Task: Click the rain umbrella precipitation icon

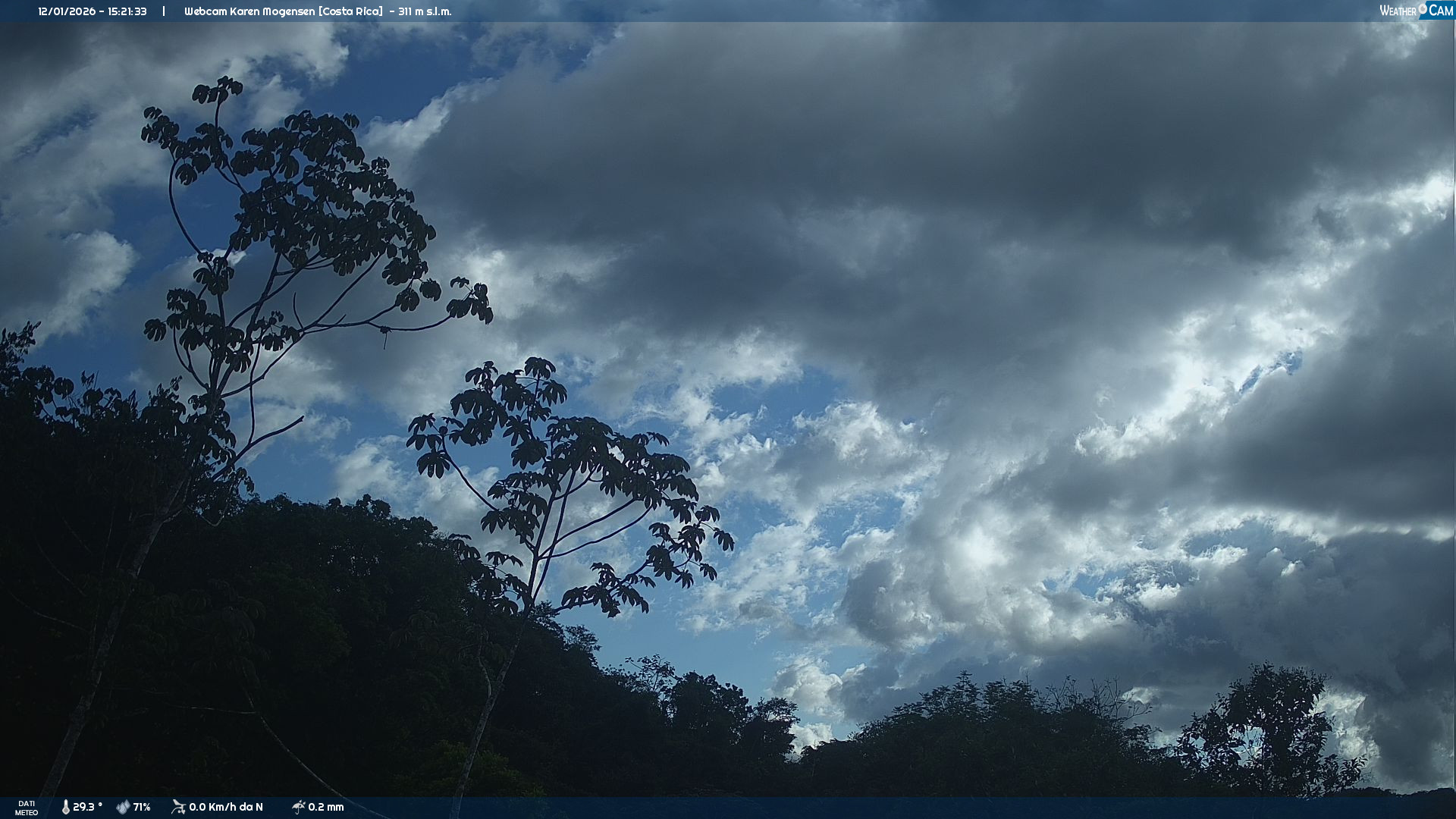Action: point(298,807)
